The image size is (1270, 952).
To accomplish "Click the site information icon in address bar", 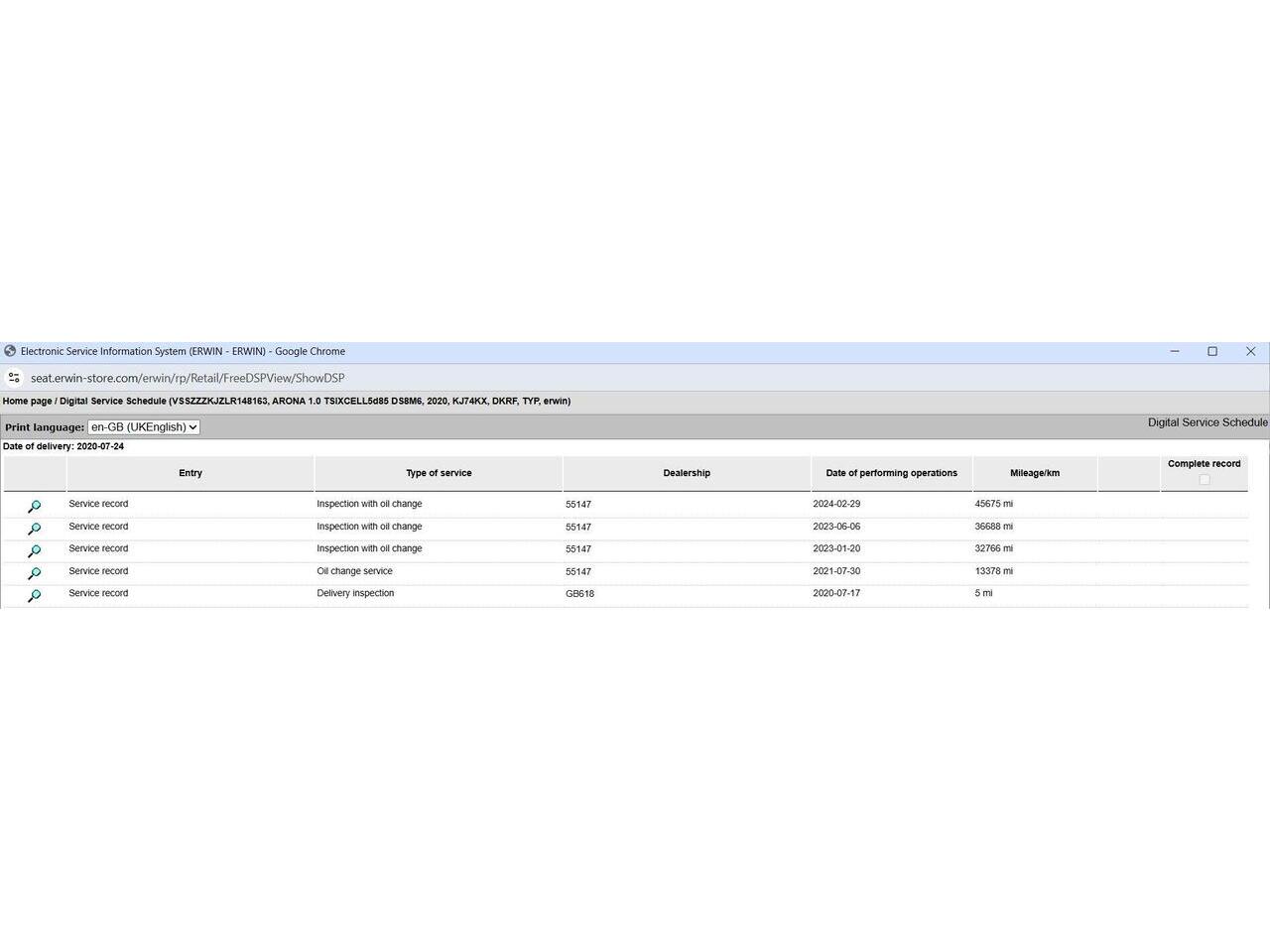I will point(14,378).
